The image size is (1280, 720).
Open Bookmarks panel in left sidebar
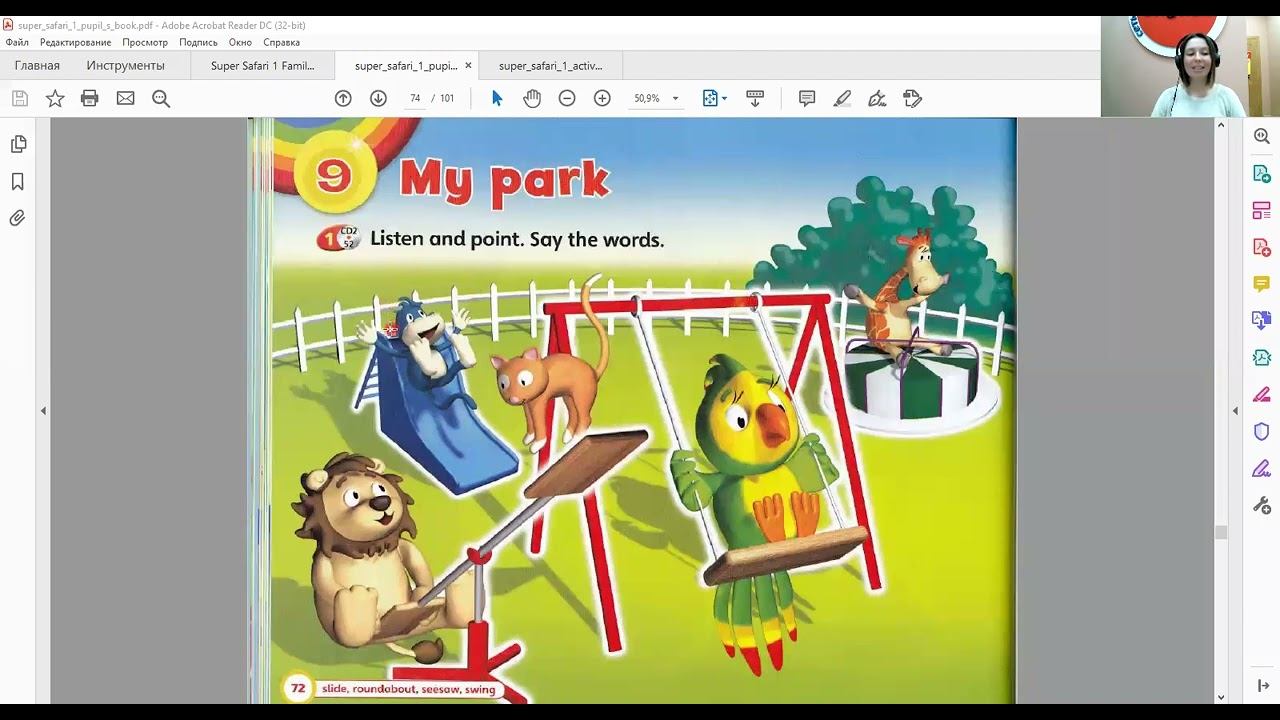point(18,182)
